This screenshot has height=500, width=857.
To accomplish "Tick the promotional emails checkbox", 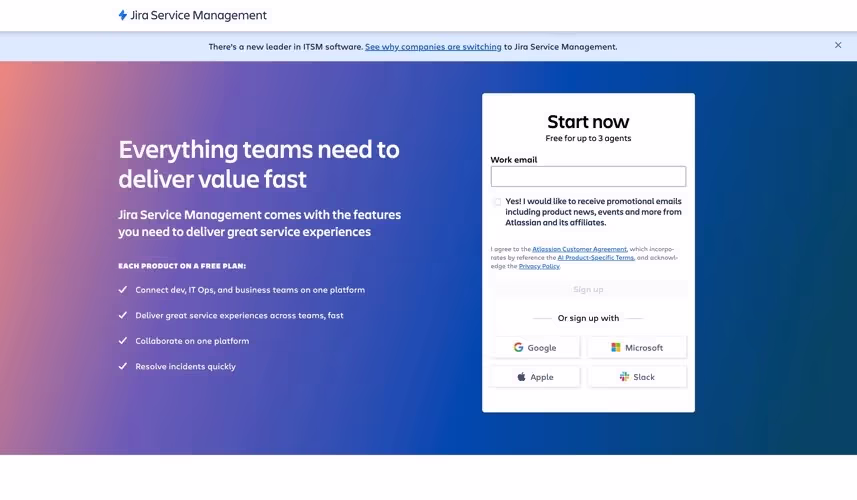I will 497,202.
